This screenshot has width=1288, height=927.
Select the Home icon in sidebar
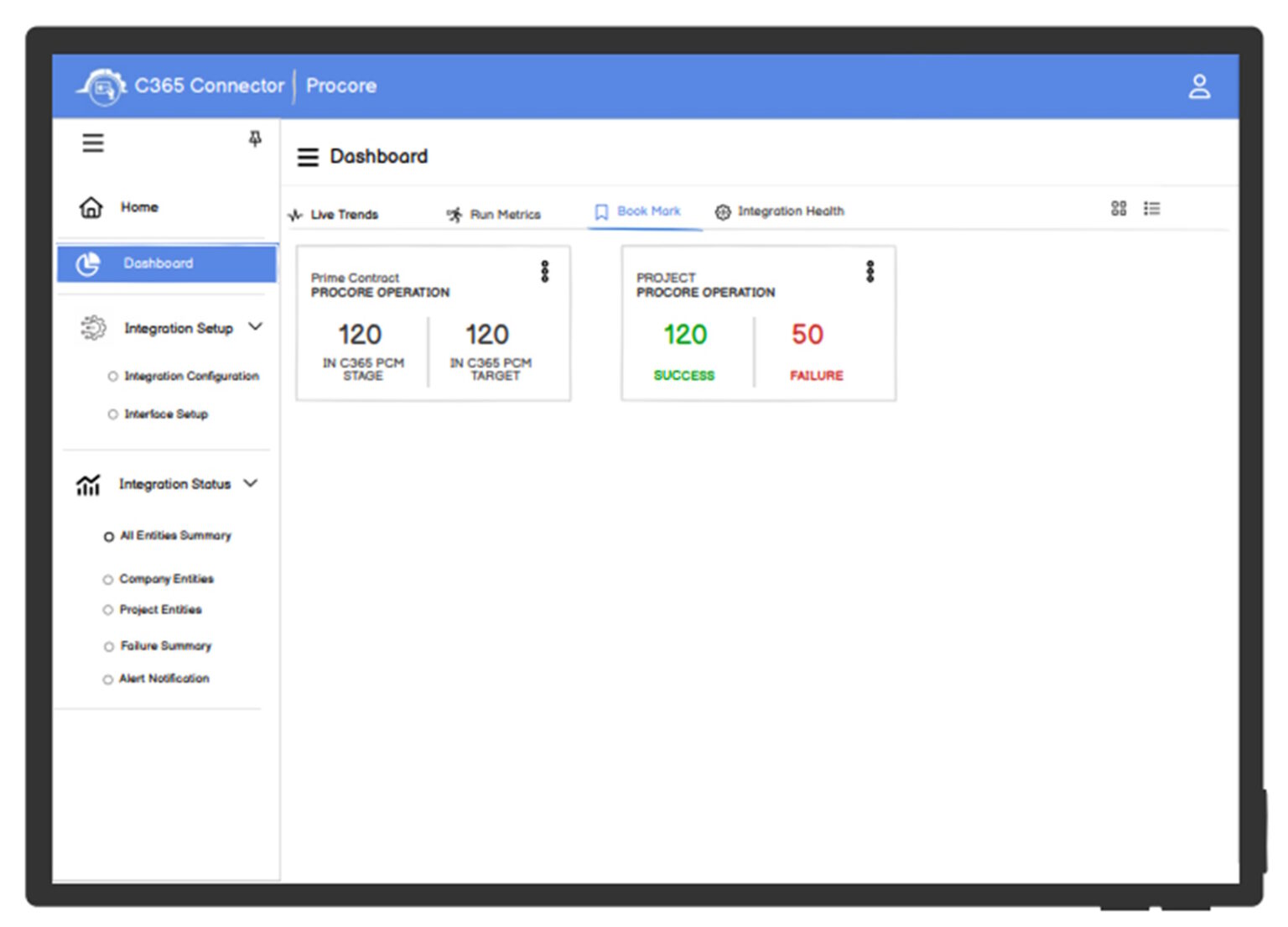pyautogui.click(x=91, y=207)
